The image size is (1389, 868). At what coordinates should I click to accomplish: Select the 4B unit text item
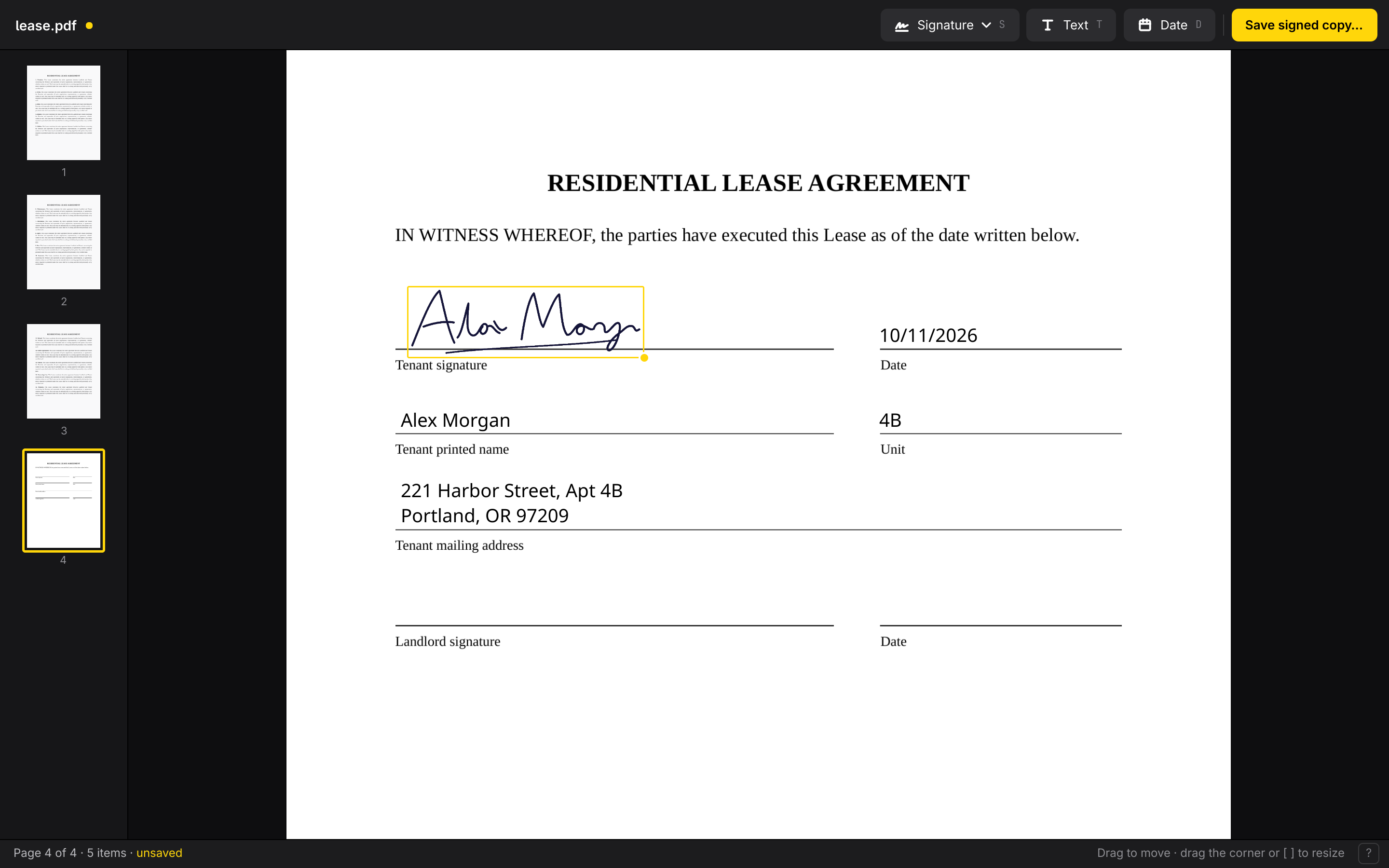click(890, 420)
